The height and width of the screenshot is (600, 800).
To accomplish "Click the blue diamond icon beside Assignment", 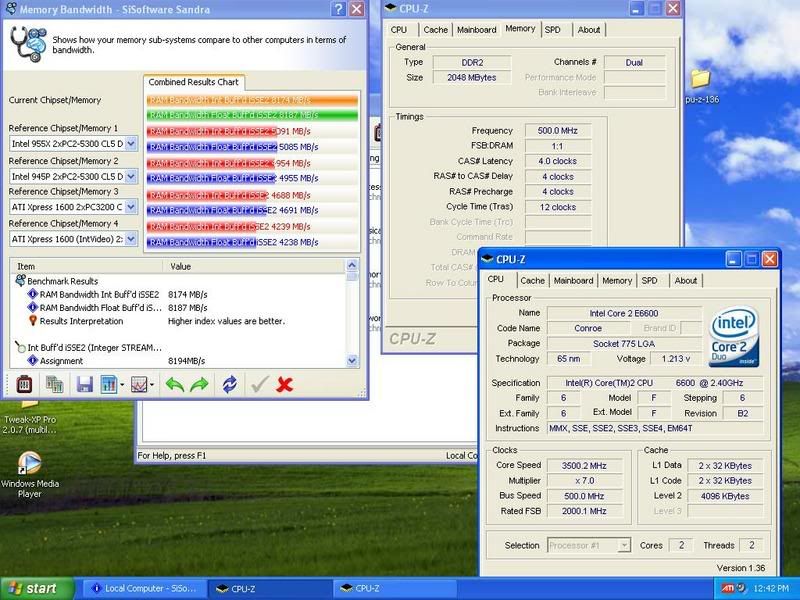I will point(33,360).
